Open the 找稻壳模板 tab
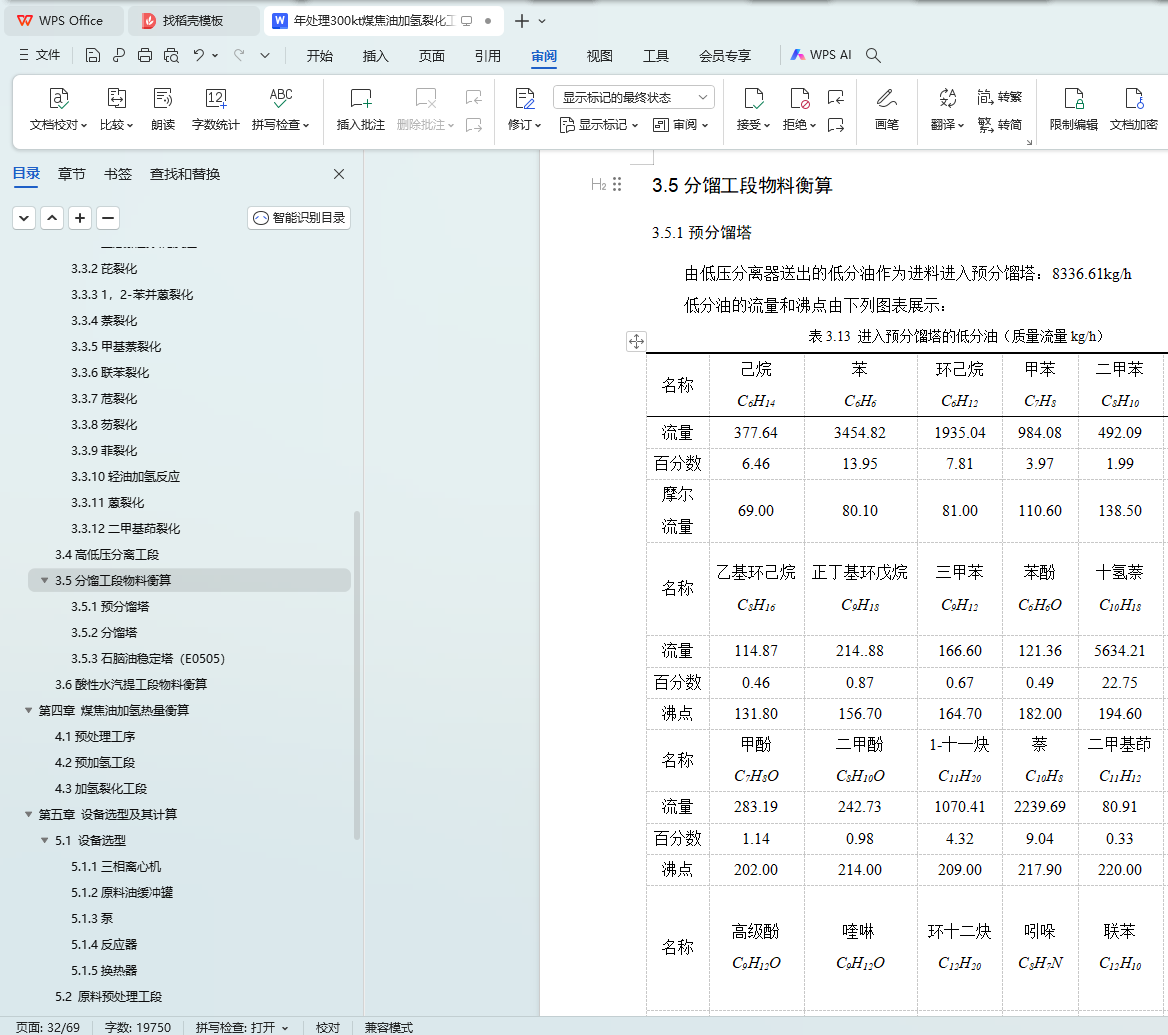 coord(193,21)
